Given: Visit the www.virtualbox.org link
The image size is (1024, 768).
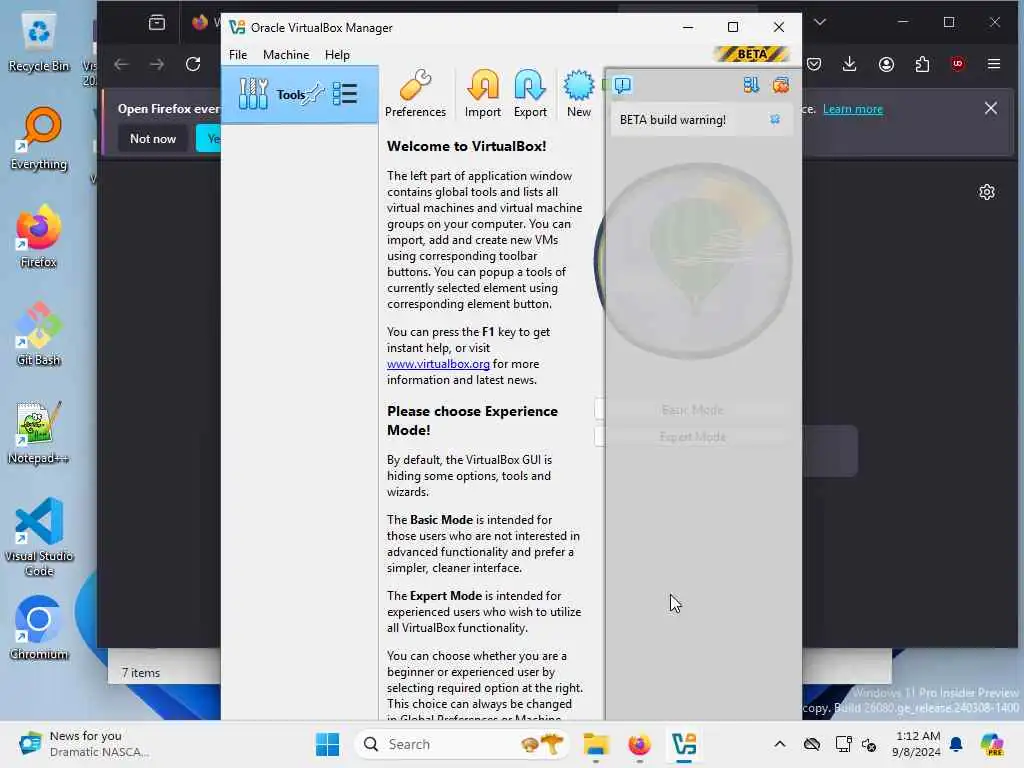Looking at the screenshot, I should pyautogui.click(x=438, y=364).
